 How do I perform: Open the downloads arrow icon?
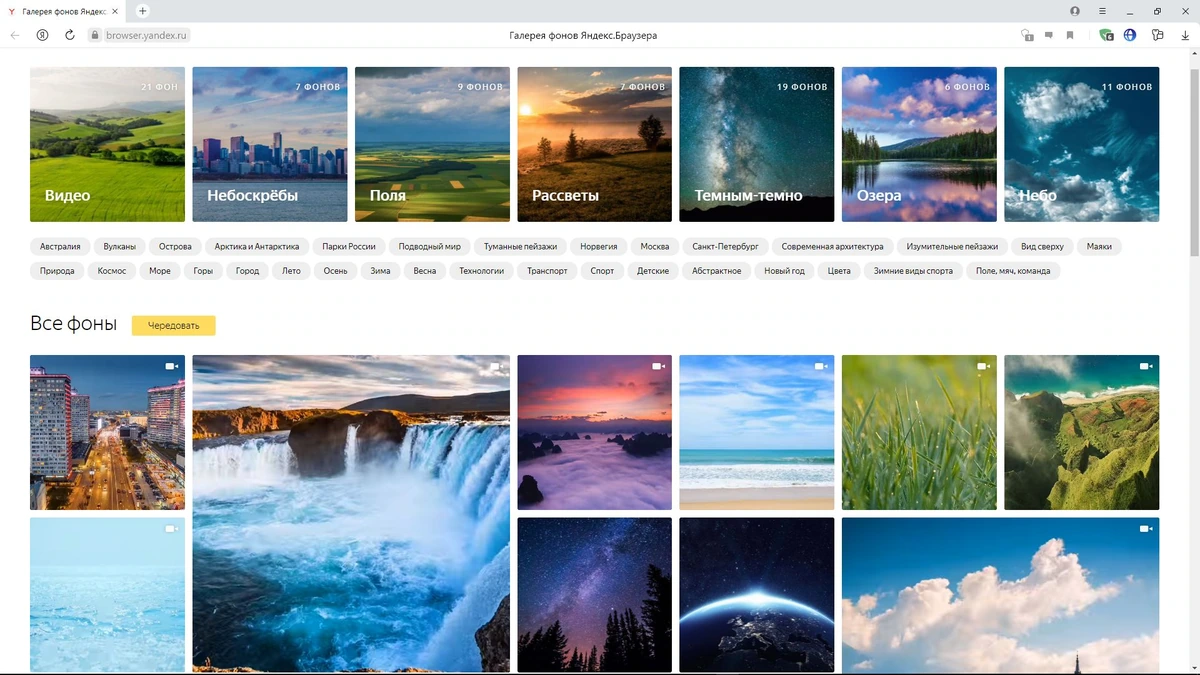[x=1185, y=35]
